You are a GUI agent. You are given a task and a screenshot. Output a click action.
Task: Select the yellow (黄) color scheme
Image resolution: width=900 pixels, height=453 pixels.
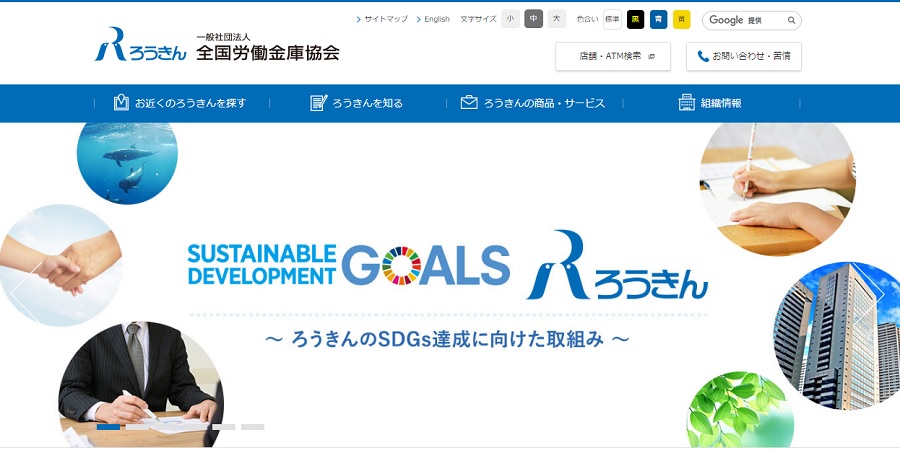(x=681, y=20)
